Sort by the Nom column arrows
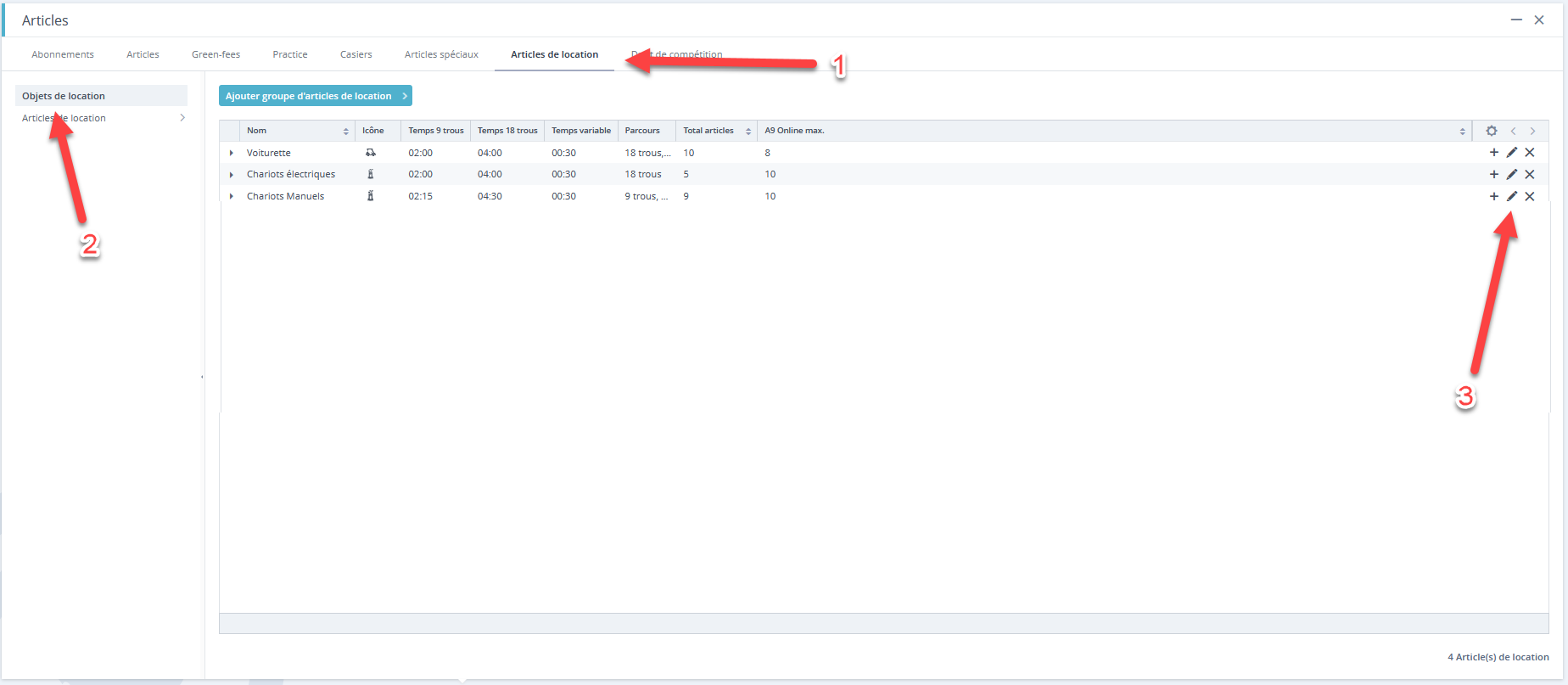 coord(346,131)
